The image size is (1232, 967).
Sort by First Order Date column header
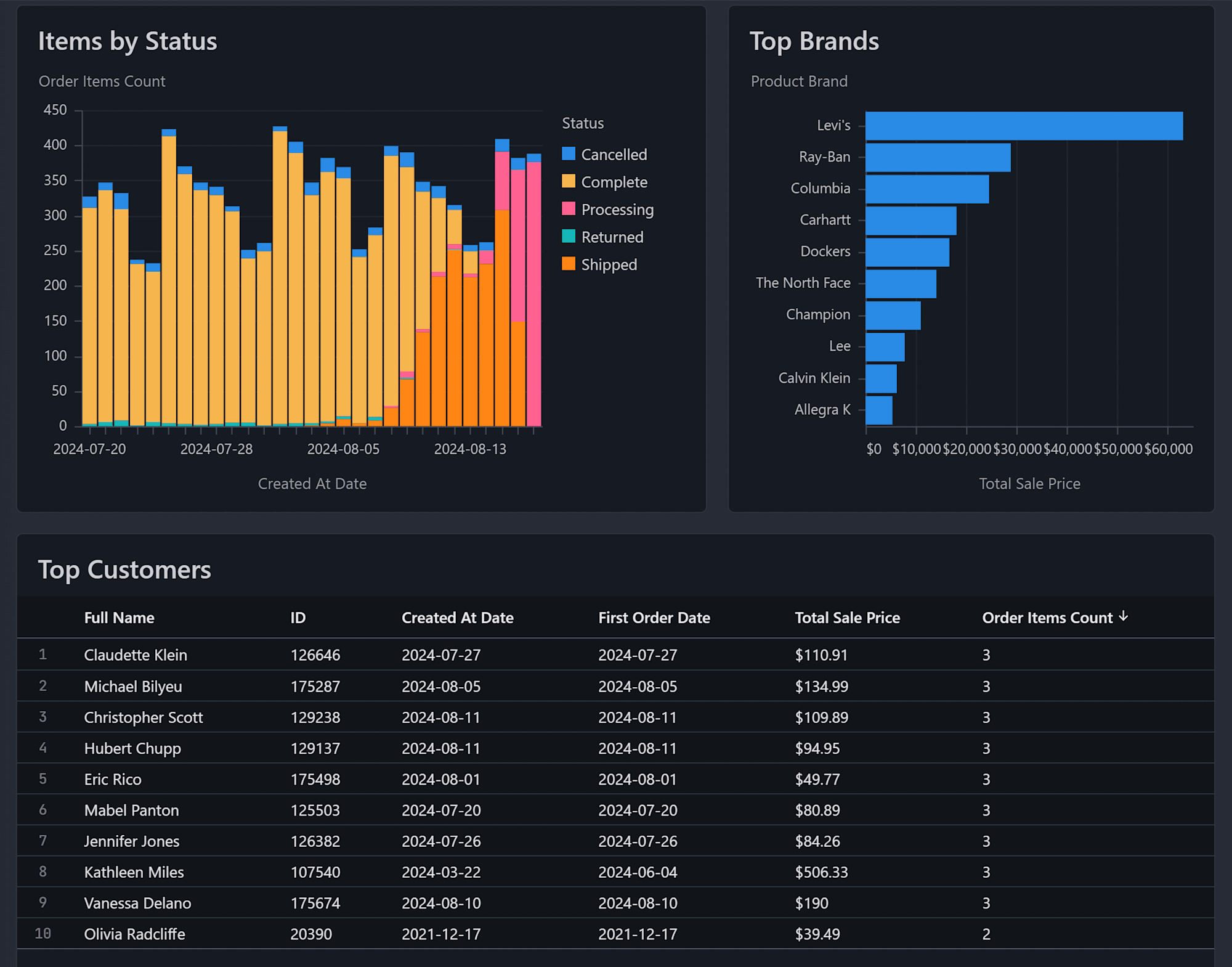[654, 618]
